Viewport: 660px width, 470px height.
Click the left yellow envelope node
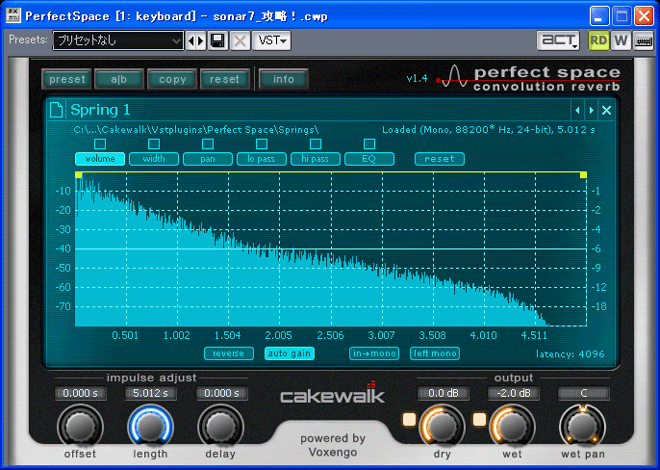click(78, 175)
